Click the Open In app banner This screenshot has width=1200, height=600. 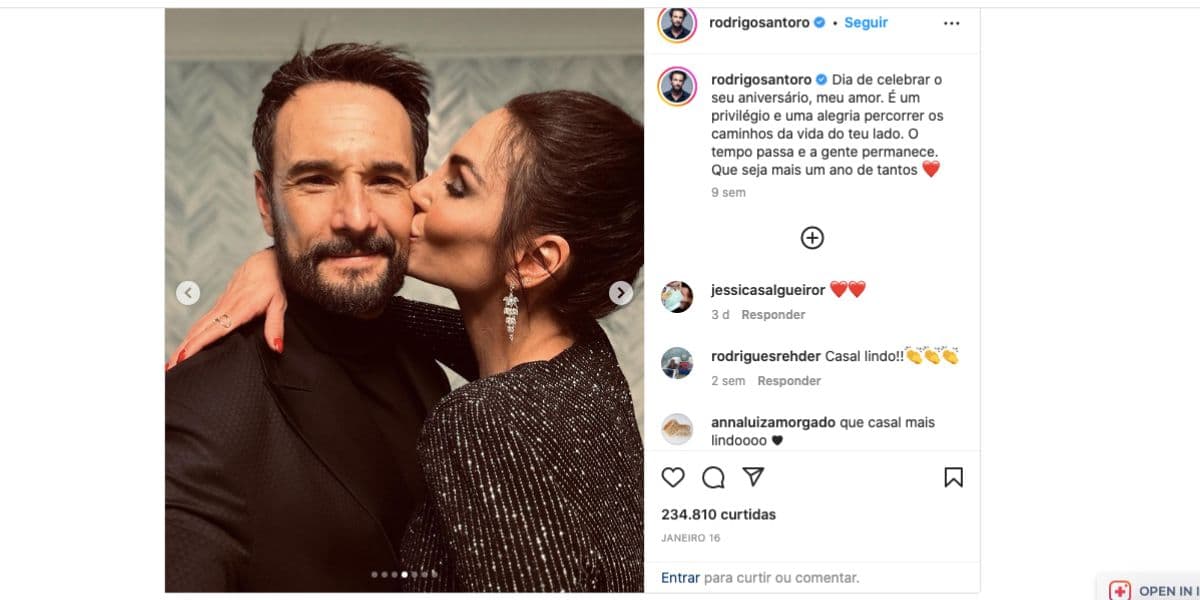[1150, 590]
